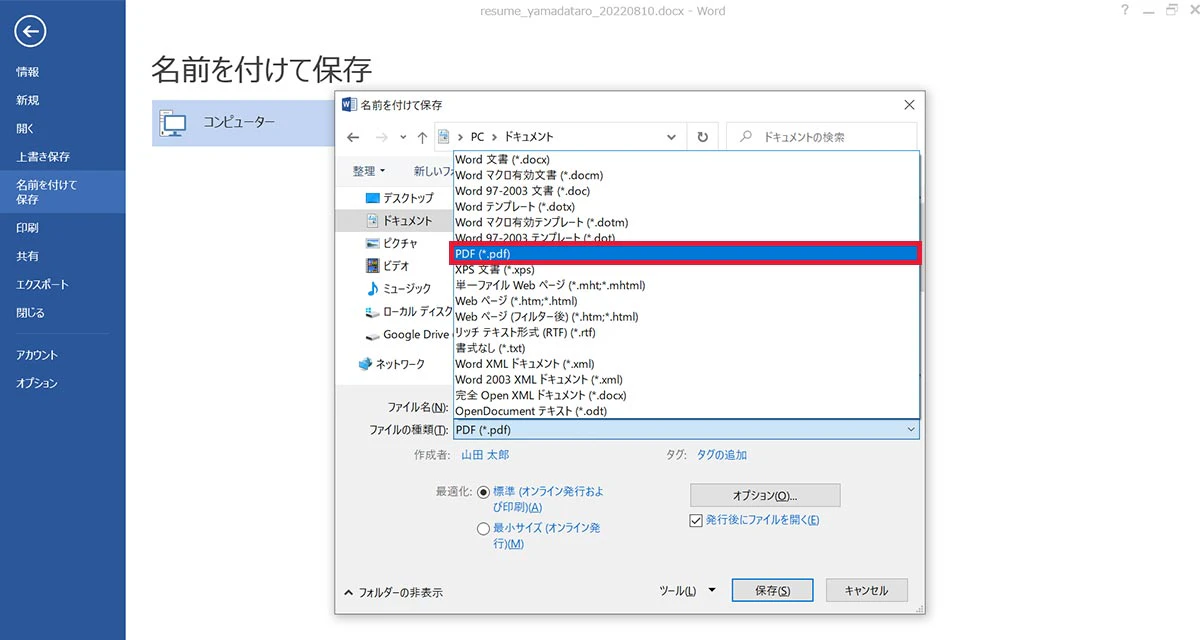
Task: Click the Back navigation arrow in save dialog
Action: pyautogui.click(x=353, y=137)
